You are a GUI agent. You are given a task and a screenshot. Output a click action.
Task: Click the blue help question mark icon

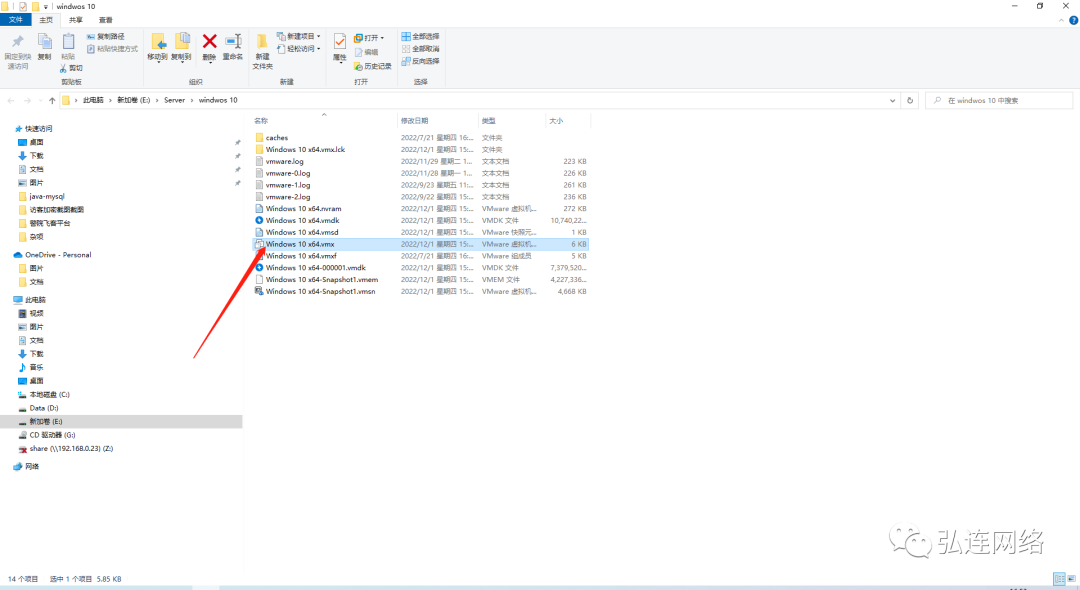(x=1073, y=20)
